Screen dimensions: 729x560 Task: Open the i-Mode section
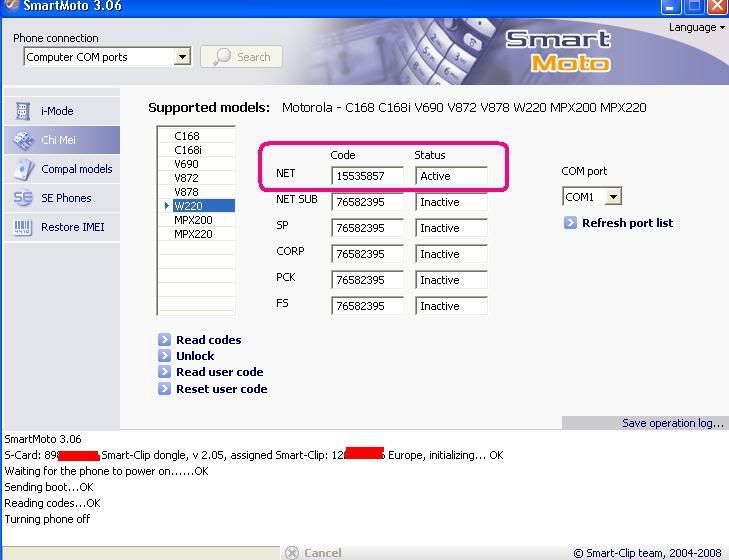point(62,111)
